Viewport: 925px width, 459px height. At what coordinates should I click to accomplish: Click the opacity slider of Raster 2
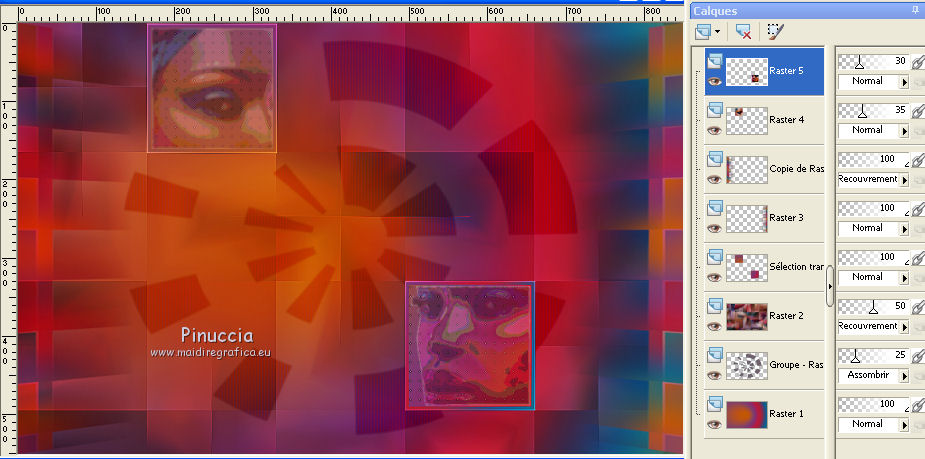pos(874,306)
